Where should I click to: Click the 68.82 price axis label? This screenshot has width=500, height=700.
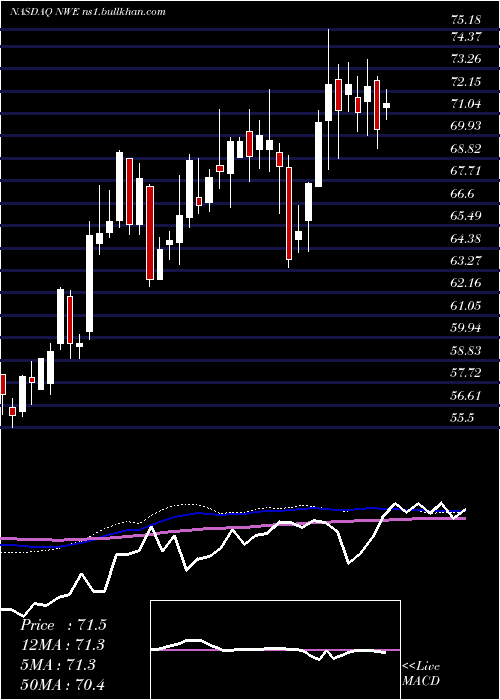point(465,149)
